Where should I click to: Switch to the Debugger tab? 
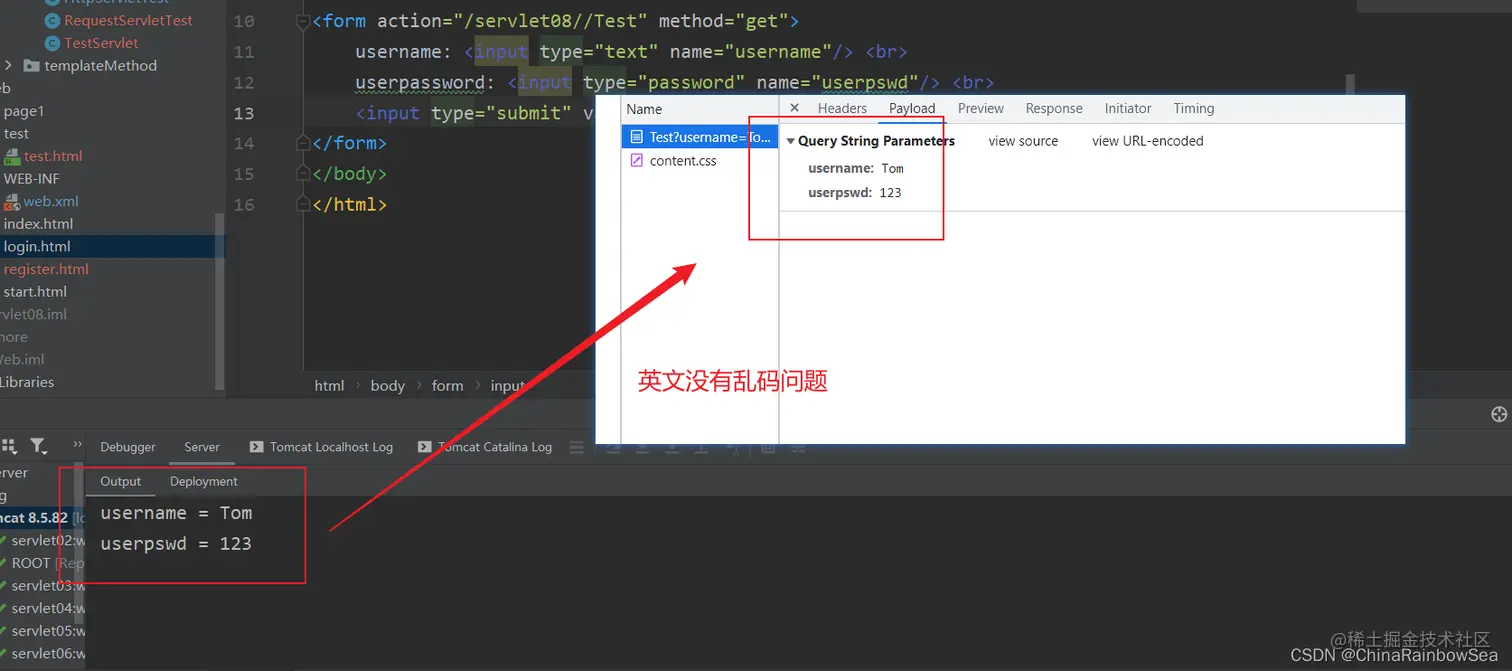128,447
